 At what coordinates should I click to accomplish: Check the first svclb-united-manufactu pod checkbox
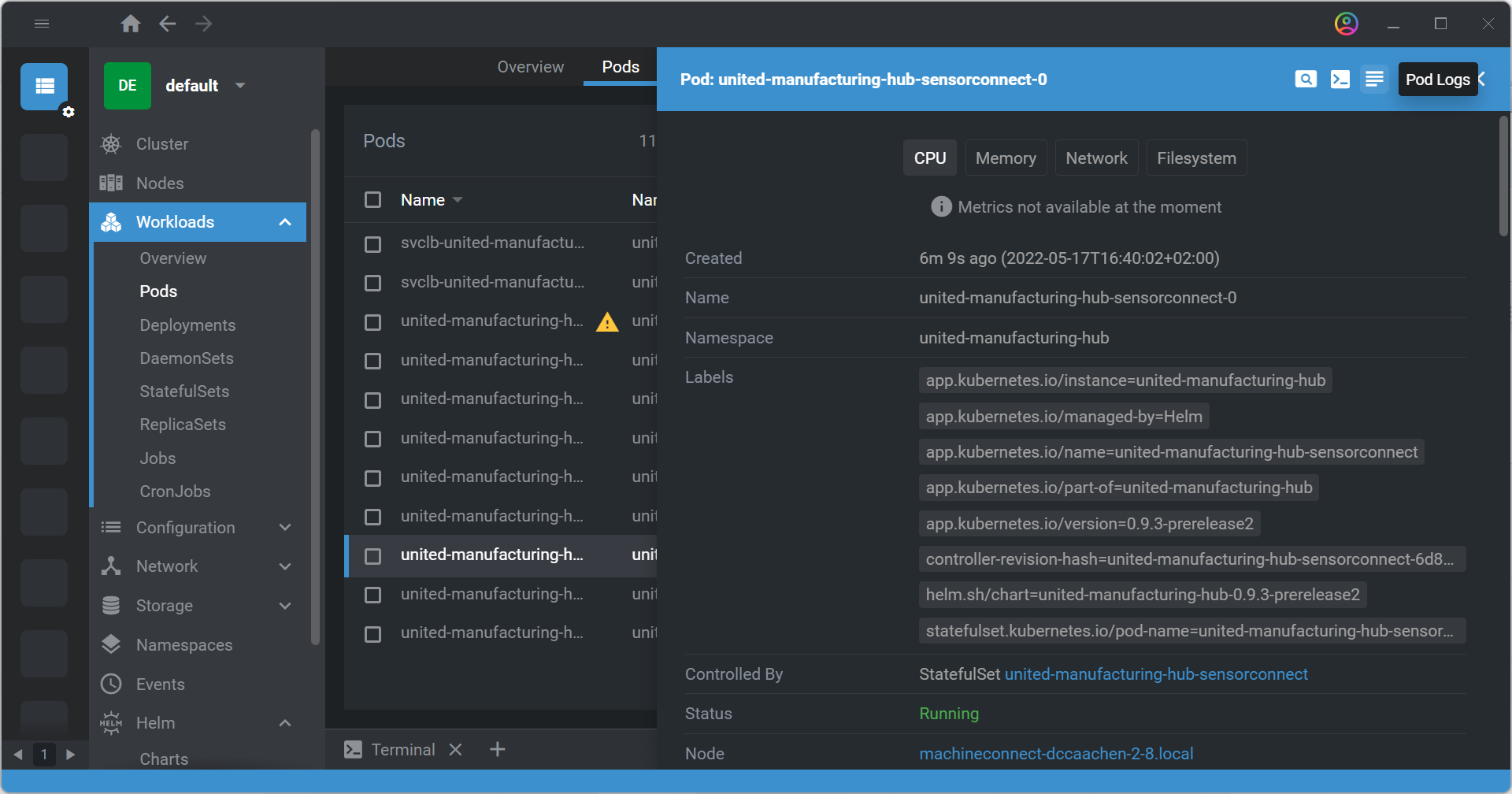(x=373, y=244)
